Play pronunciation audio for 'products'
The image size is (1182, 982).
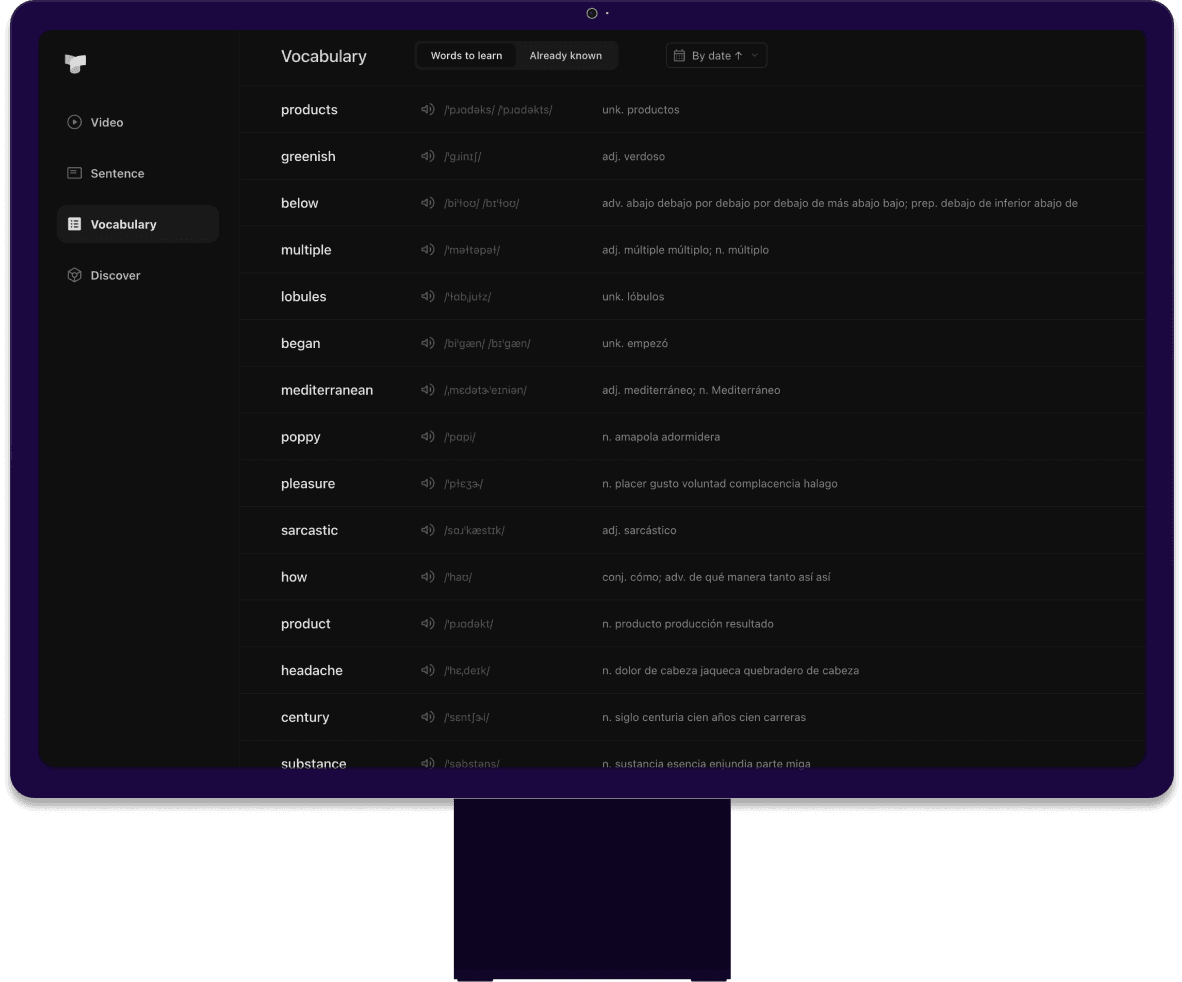(x=427, y=110)
